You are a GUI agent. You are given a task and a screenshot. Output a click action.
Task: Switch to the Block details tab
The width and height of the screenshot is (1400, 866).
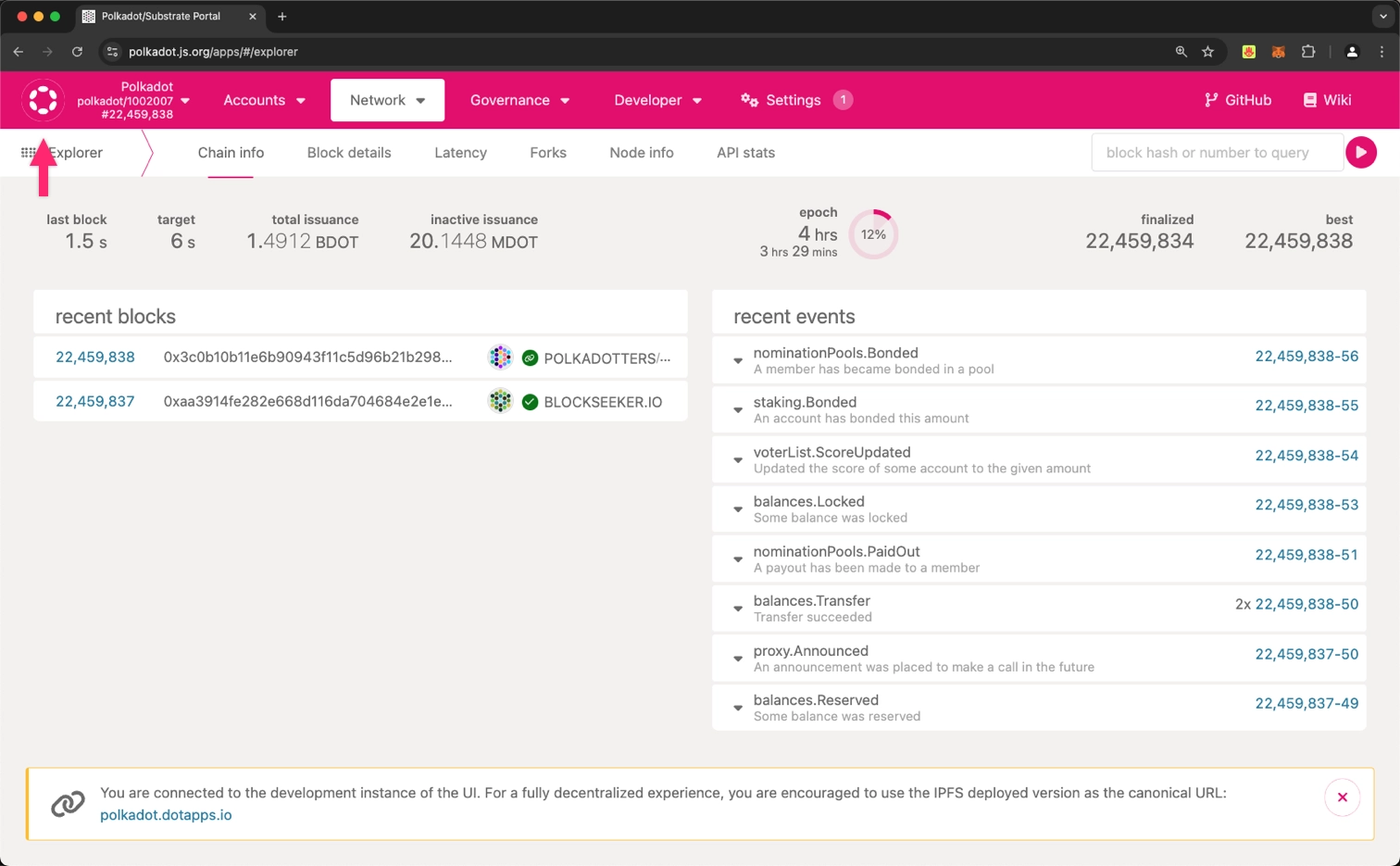click(349, 153)
